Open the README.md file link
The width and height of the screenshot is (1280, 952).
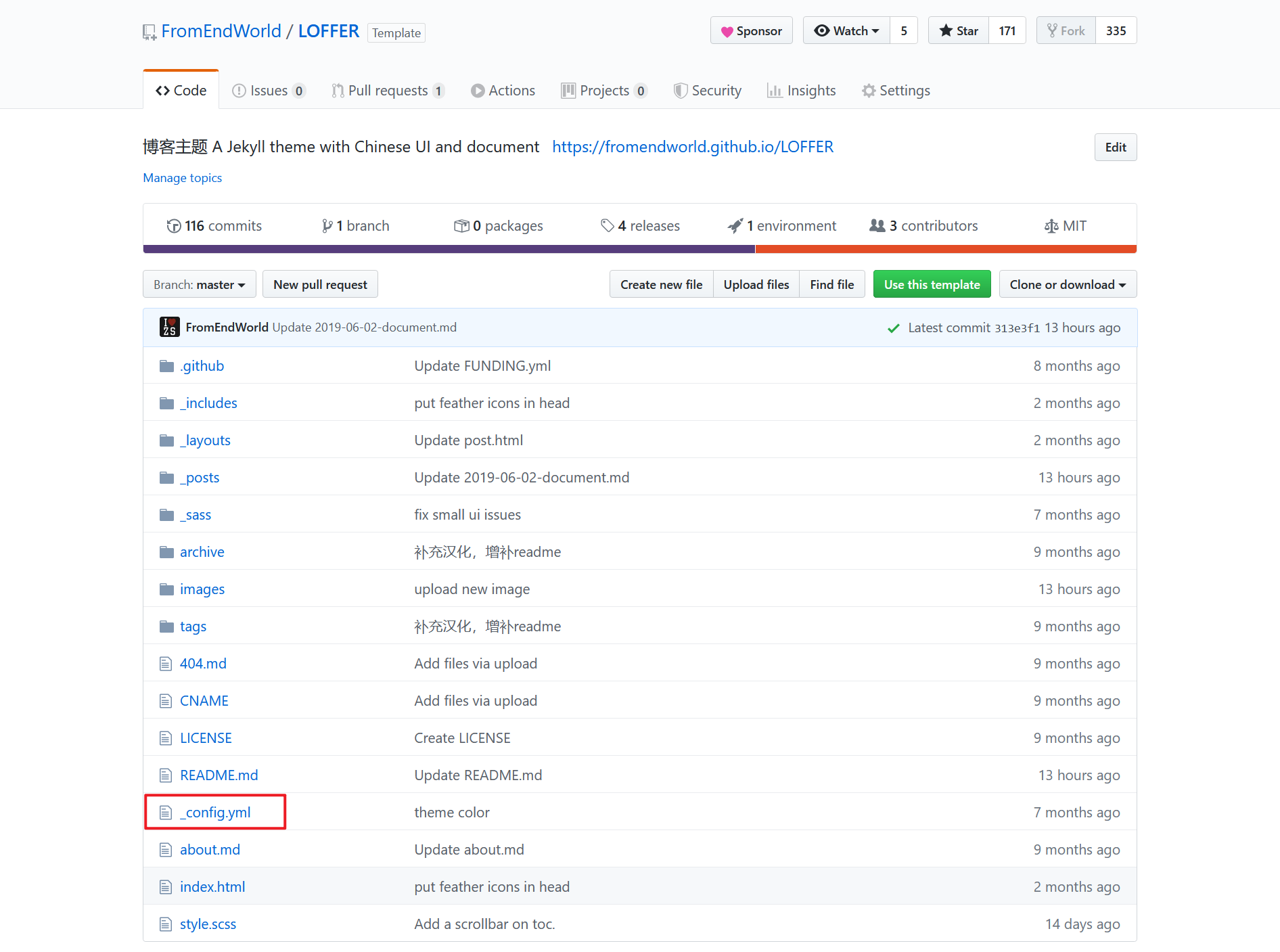click(x=219, y=775)
